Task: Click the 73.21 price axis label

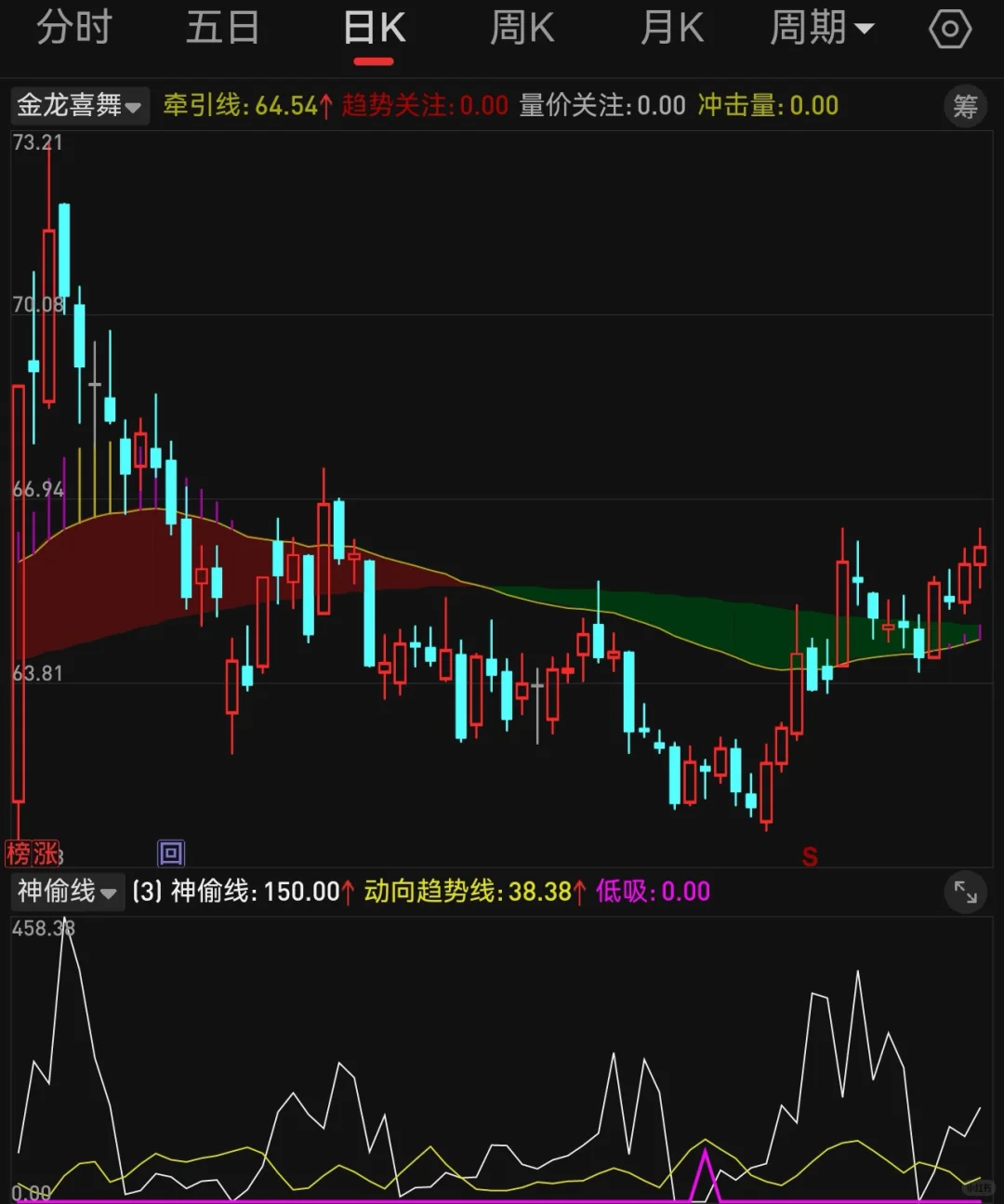Action: tap(37, 142)
